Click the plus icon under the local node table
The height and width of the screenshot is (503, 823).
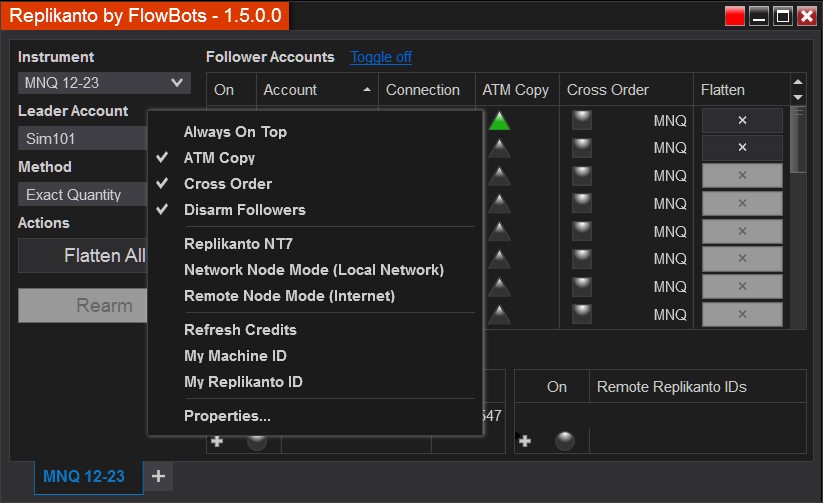[x=217, y=441]
